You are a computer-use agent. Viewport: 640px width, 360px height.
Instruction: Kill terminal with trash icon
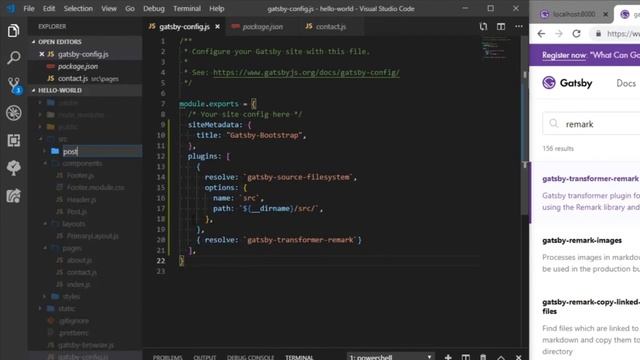point(483,357)
